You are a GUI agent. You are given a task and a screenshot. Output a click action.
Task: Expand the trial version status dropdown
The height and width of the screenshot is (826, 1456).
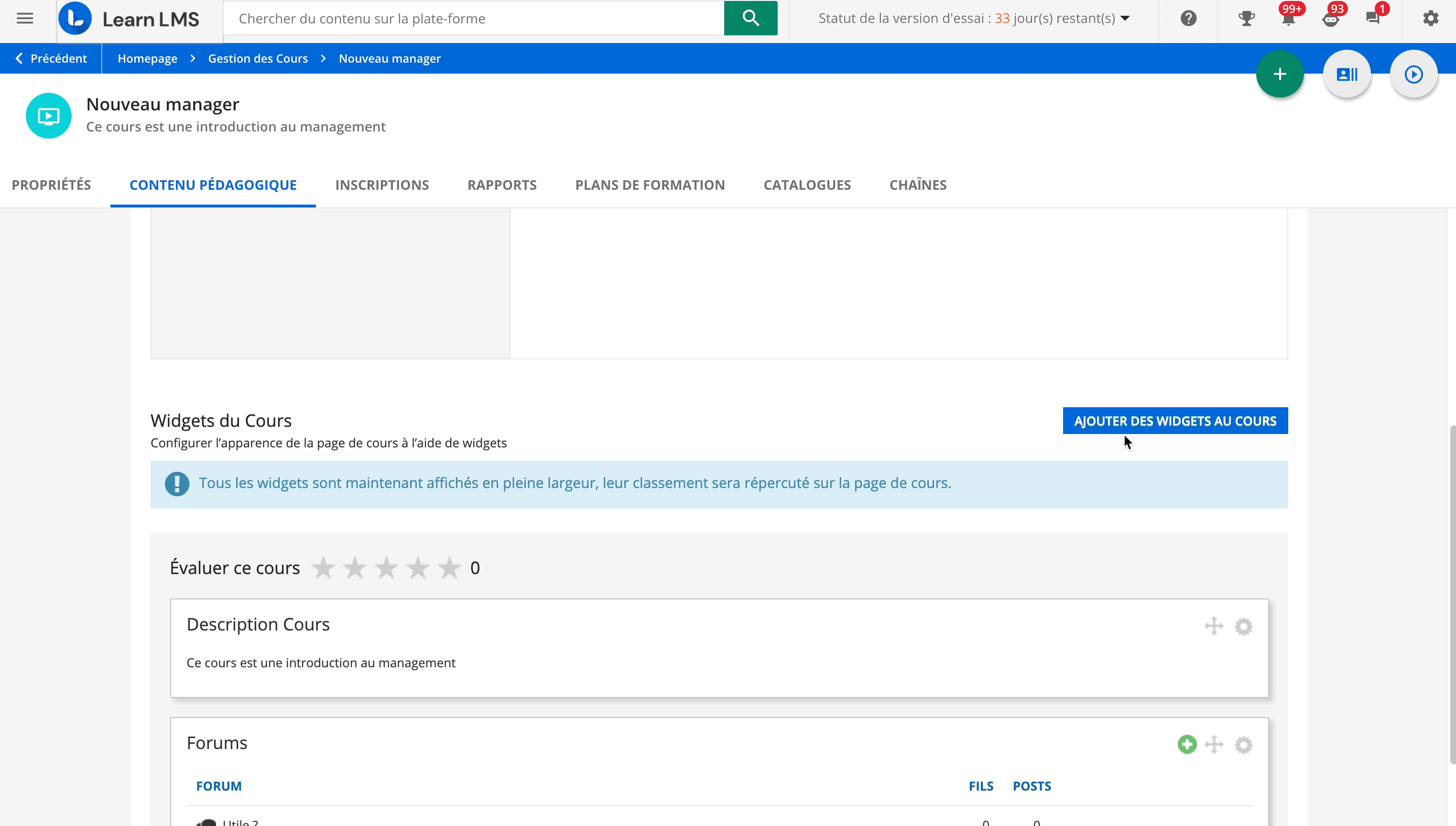1125,18
